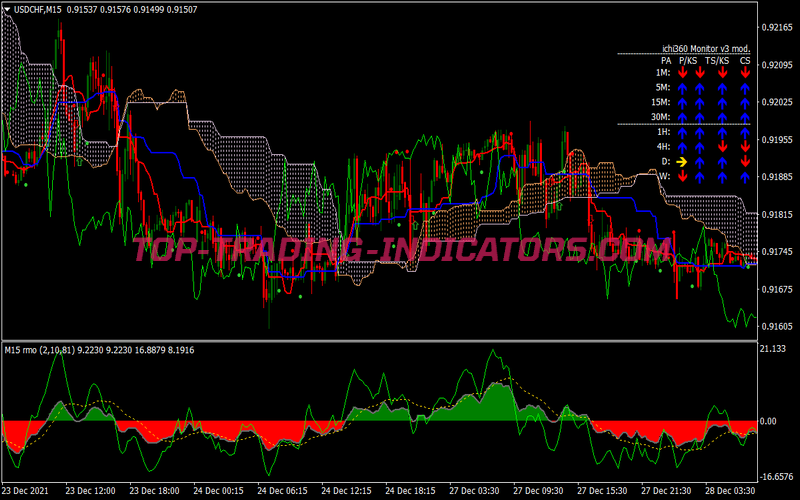The image size is (800, 500).
Task: Click the '1H:' timeframe label
Action: tap(663, 133)
